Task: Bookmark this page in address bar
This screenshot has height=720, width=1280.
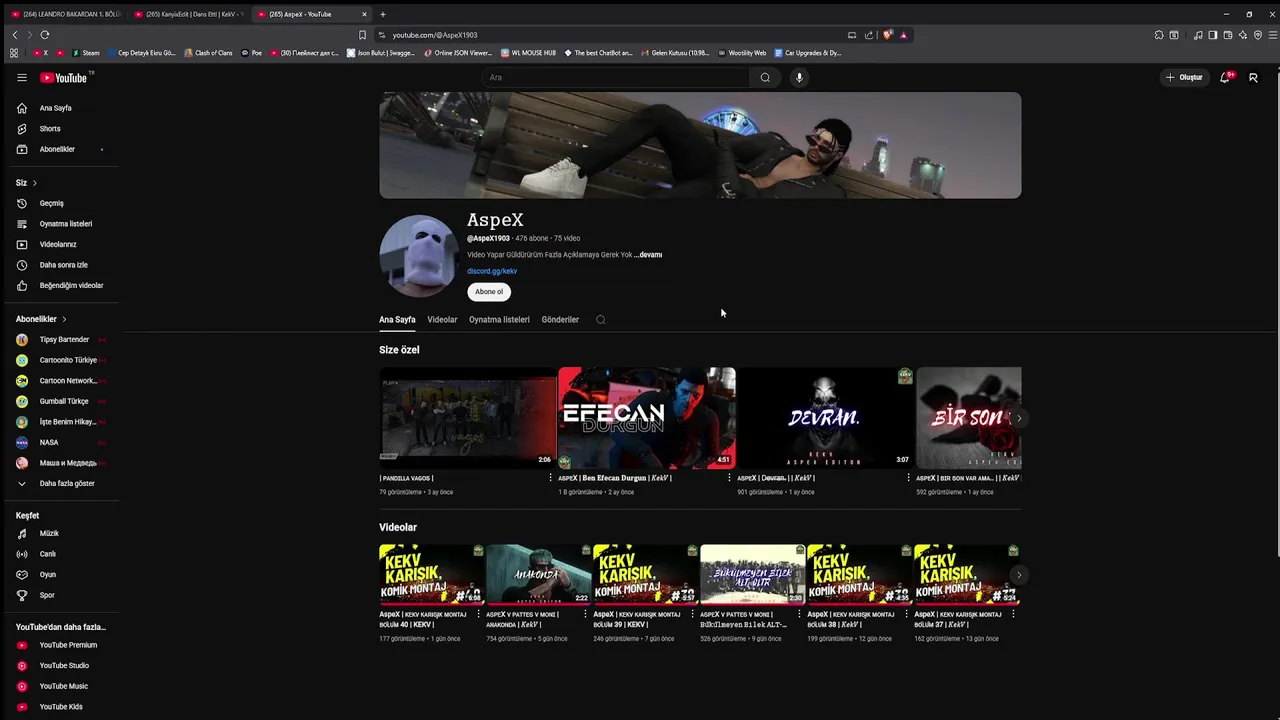Action: 362,35
